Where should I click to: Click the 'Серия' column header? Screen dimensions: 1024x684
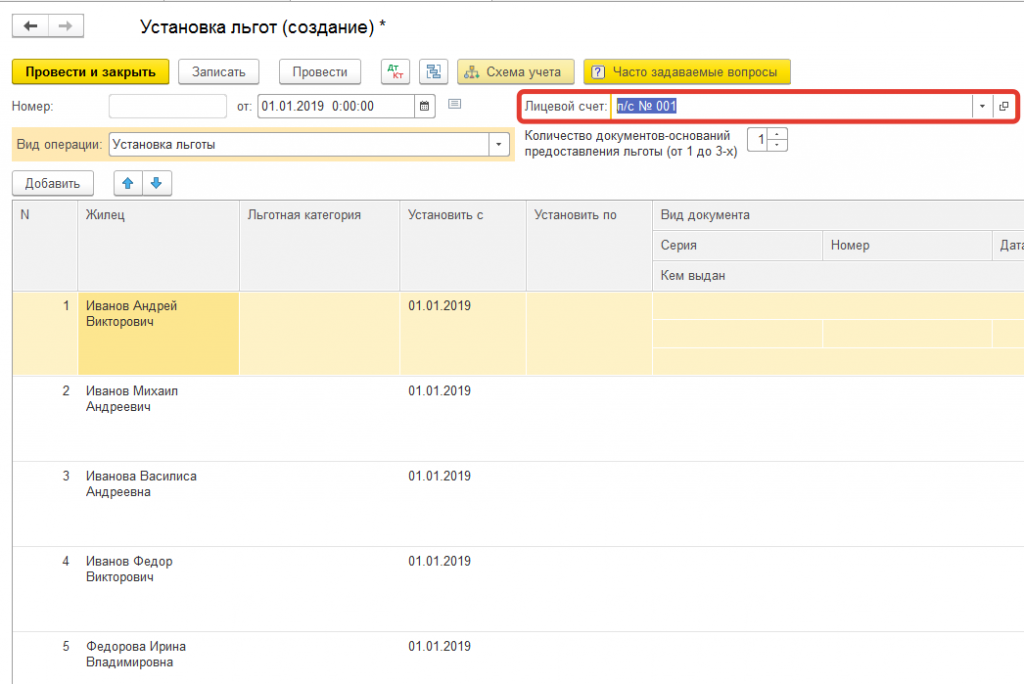coord(737,245)
